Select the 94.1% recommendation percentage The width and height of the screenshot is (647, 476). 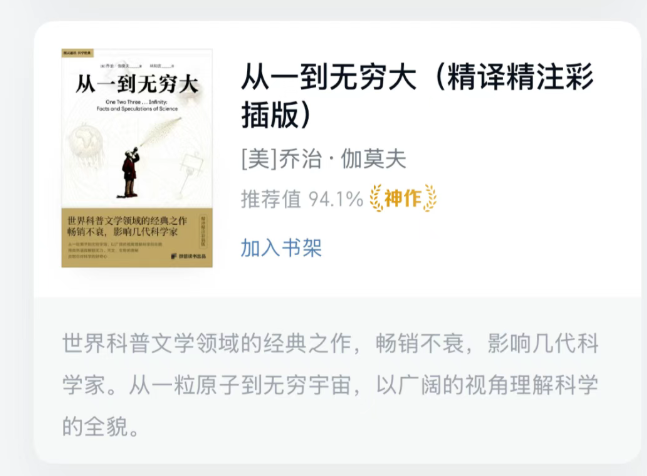pos(336,199)
